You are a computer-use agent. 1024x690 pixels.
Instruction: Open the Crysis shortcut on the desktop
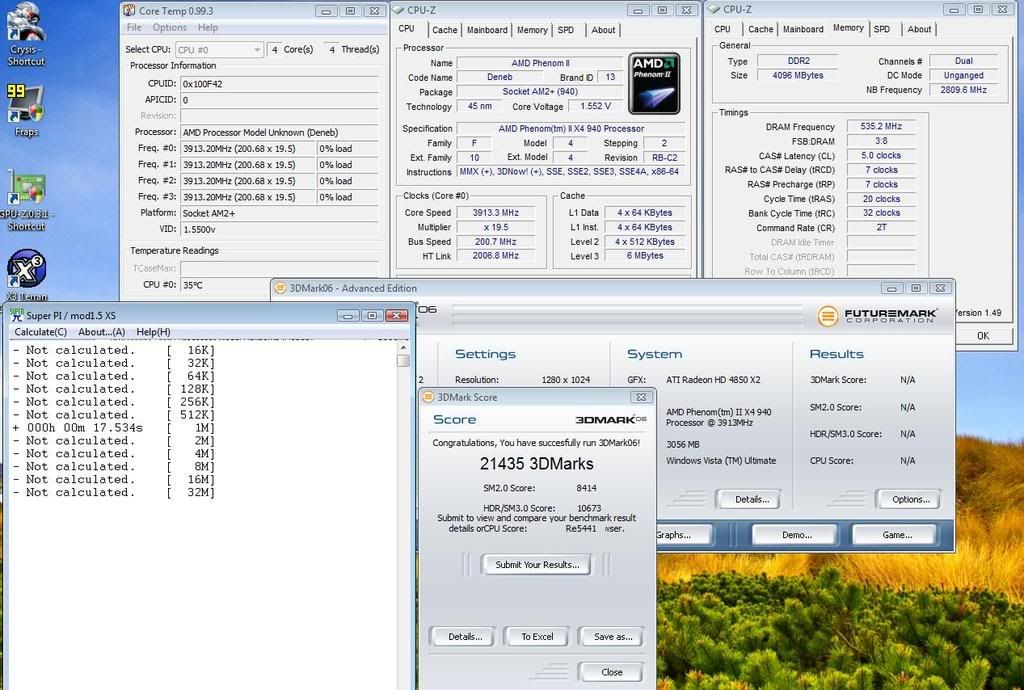pyautogui.click(x=25, y=34)
